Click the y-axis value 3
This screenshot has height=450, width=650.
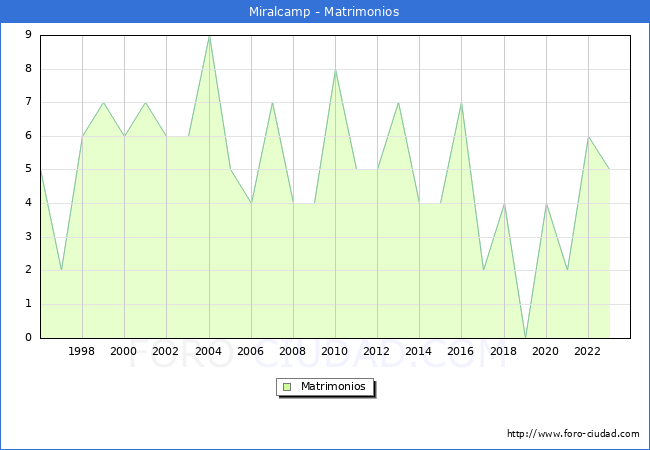28,237
